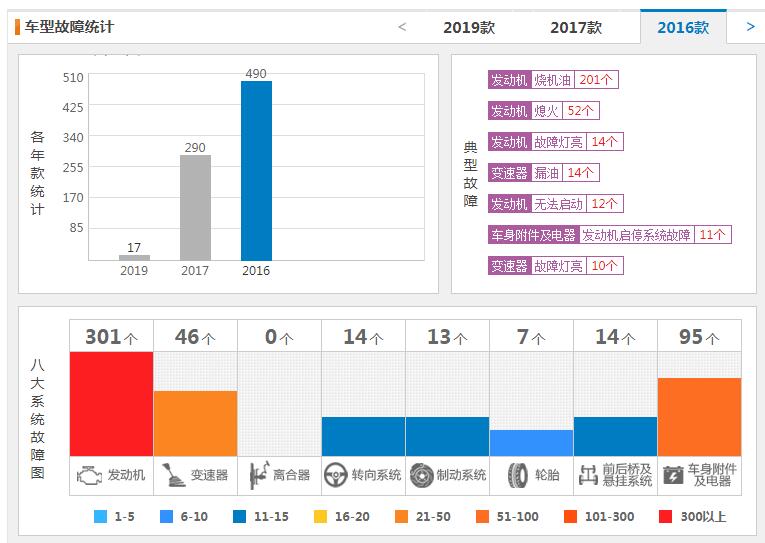Click the gray 2017 bar showing 290
Screen dimensions: 765x543
click(x=195, y=207)
